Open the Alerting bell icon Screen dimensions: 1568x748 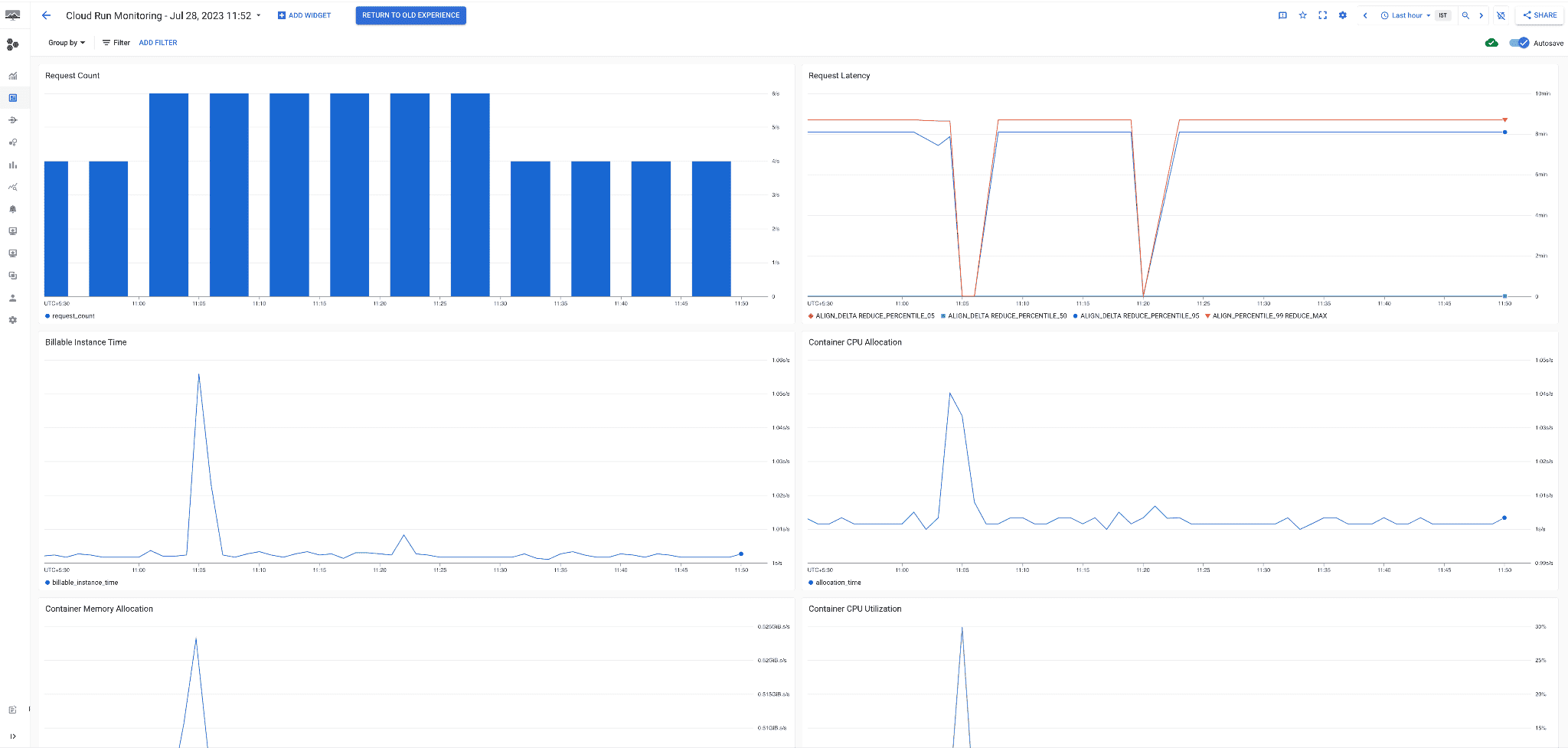click(x=12, y=208)
